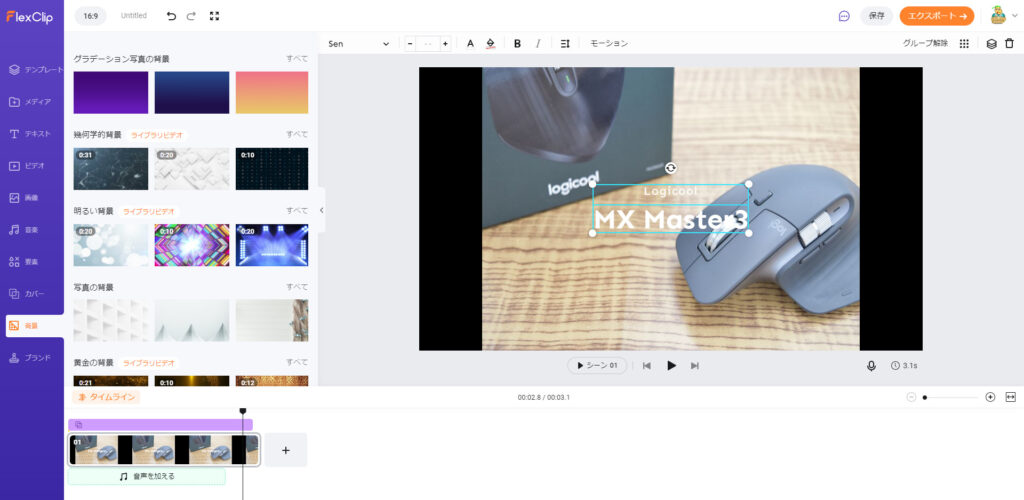Click the エクスポート export button
This screenshot has width=1024, height=500.
coord(936,16)
